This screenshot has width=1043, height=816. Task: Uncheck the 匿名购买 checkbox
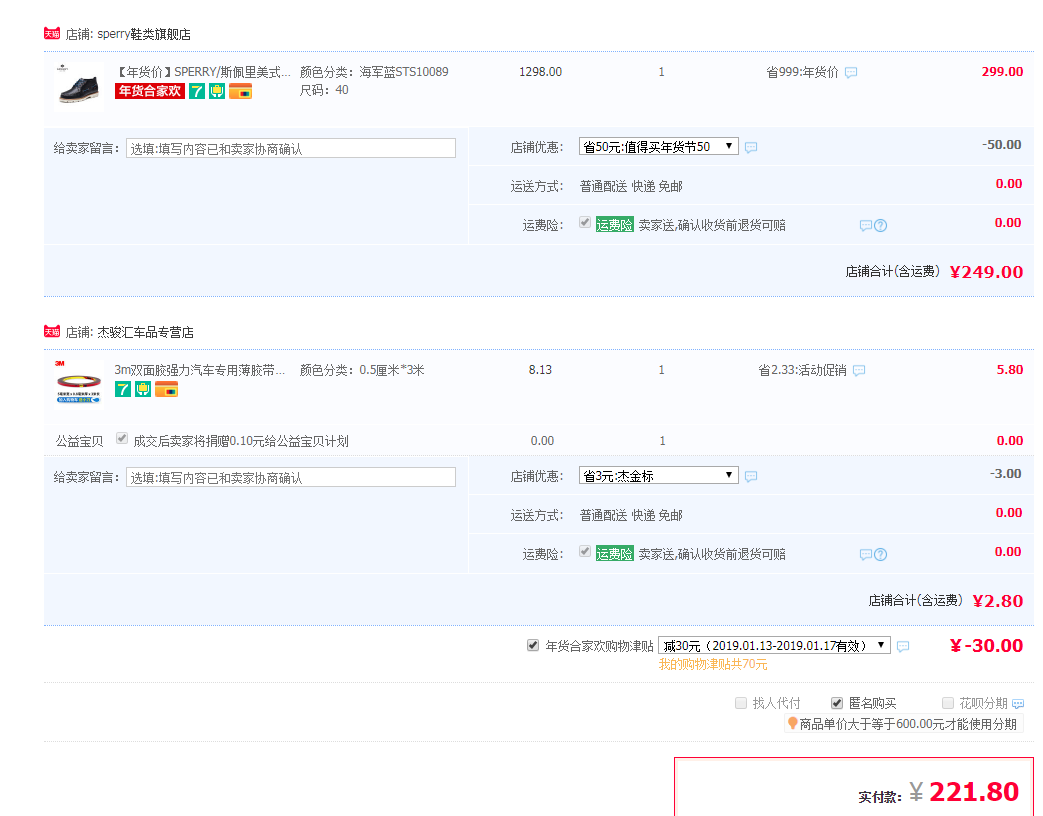[x=837, y=703]
